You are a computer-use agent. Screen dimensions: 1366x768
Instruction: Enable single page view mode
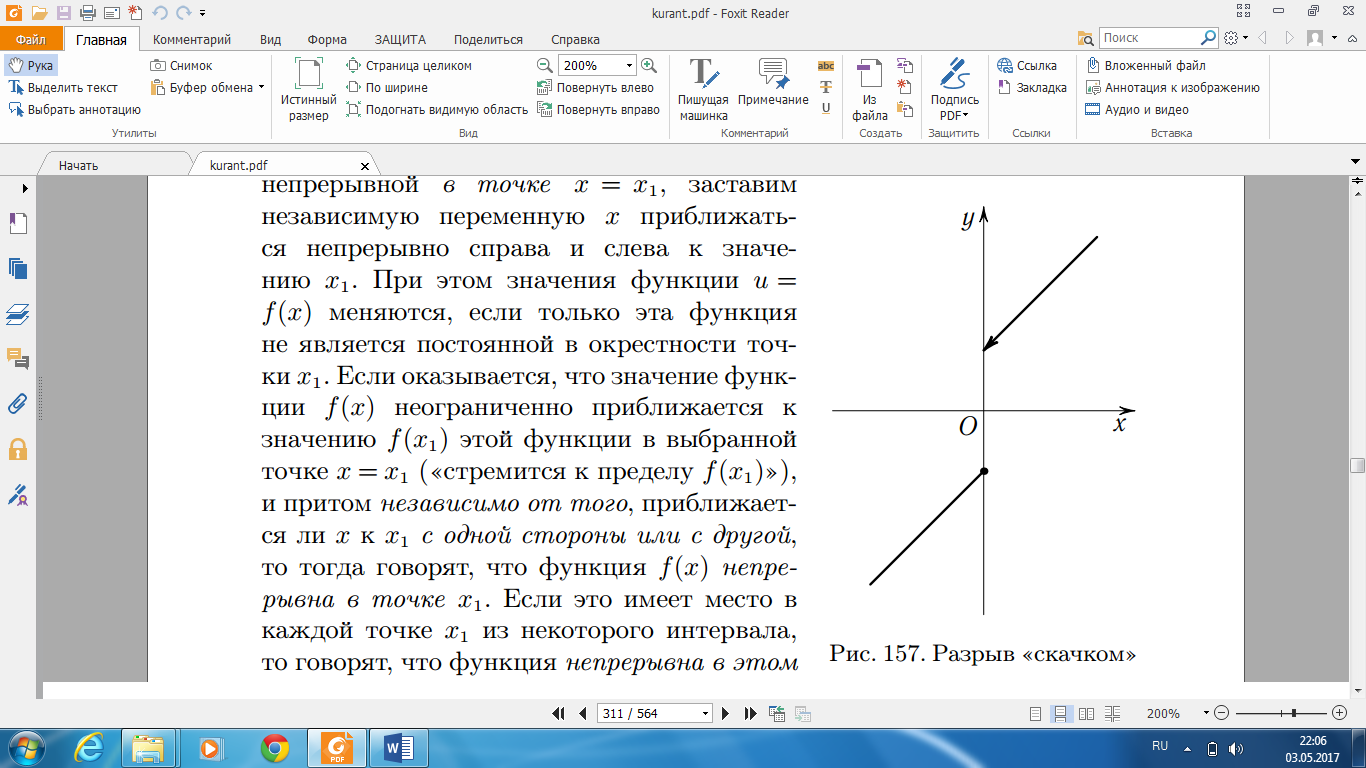pos(1036,714)
